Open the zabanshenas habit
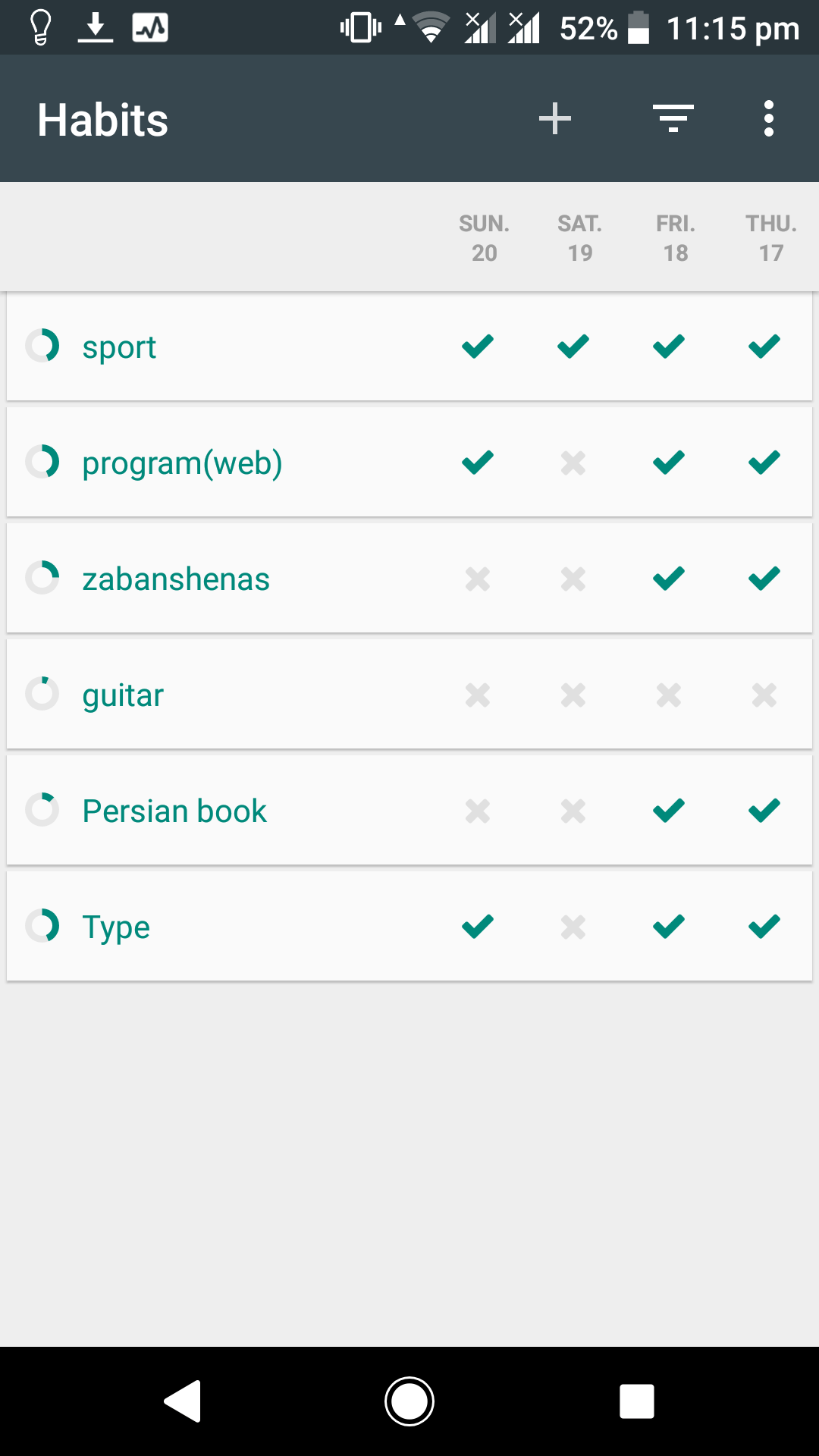The width and height of the screenshot is (819, 1456). coord(176,579)
